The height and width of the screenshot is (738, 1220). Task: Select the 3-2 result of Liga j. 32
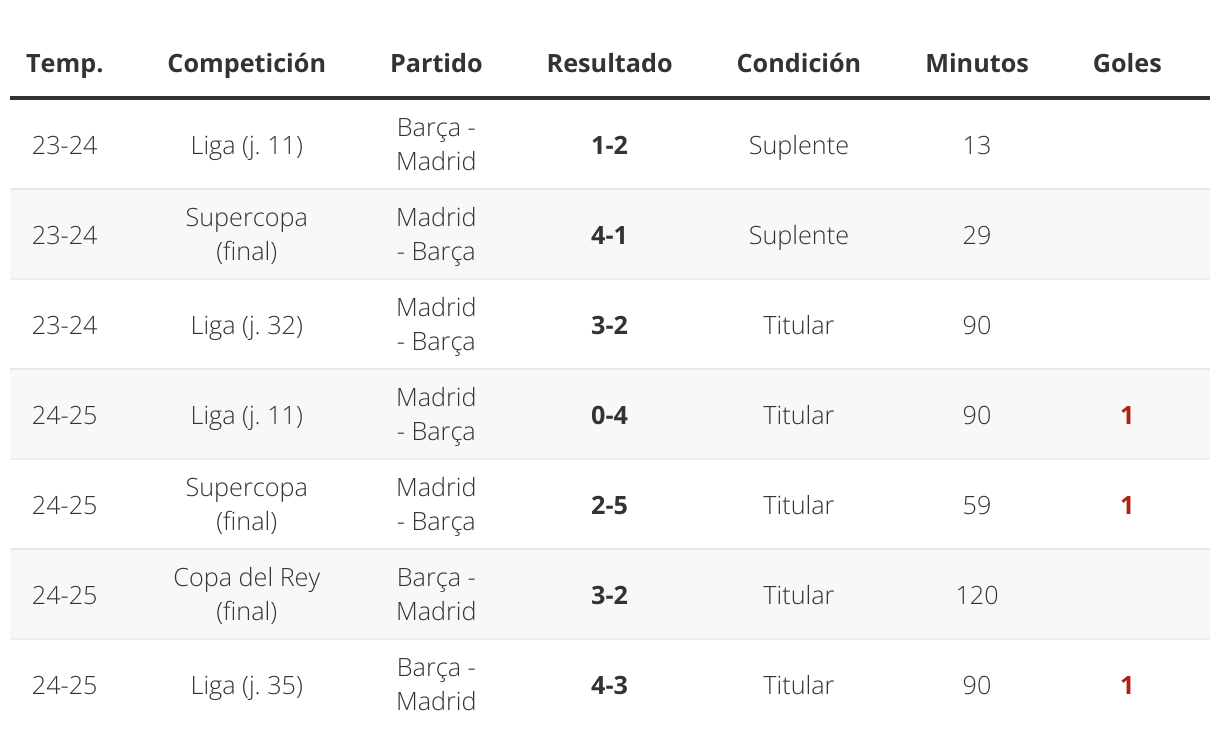(609, 325)
